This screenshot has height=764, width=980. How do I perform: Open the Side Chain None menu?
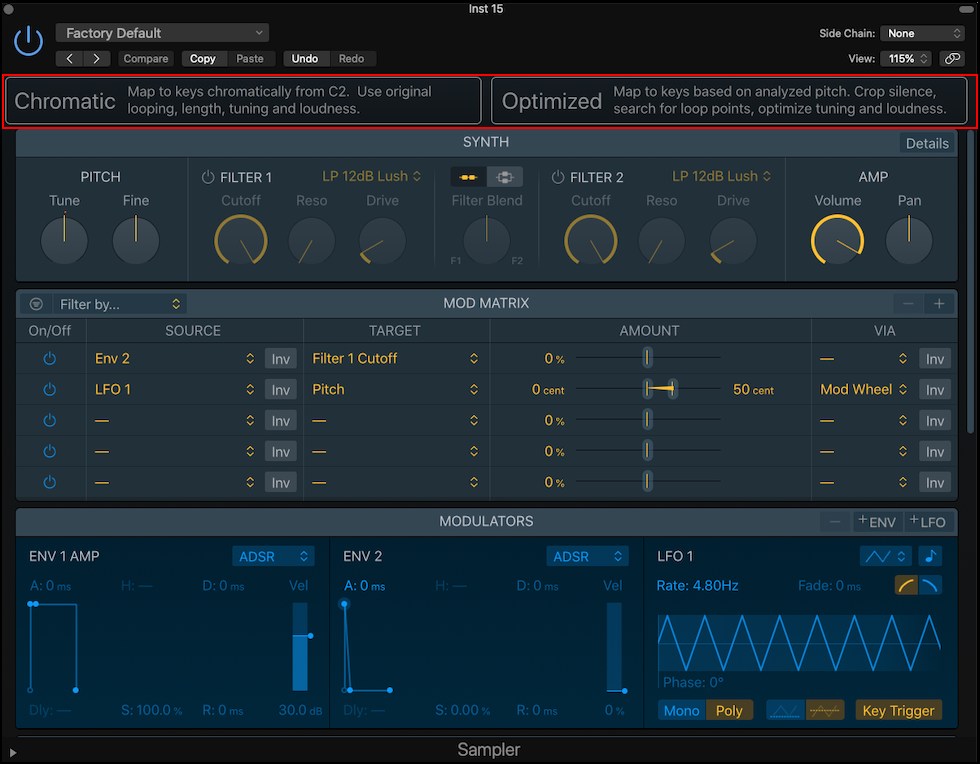point(922,33)
